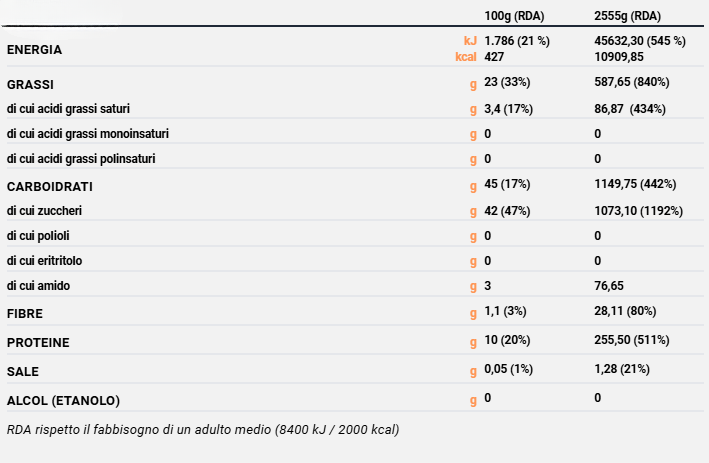Select the PROTEINE row label
This screenshot has height=463, width=709.
pyautogui.click(x=38, y=343)
